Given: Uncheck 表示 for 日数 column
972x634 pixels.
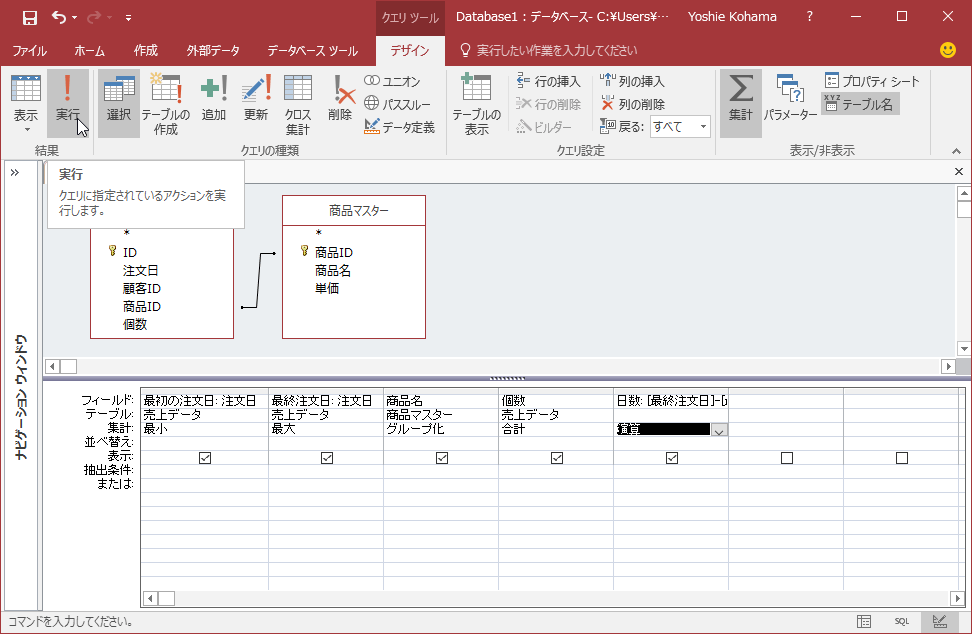Looking at the screenshot, I should (672, 458).
